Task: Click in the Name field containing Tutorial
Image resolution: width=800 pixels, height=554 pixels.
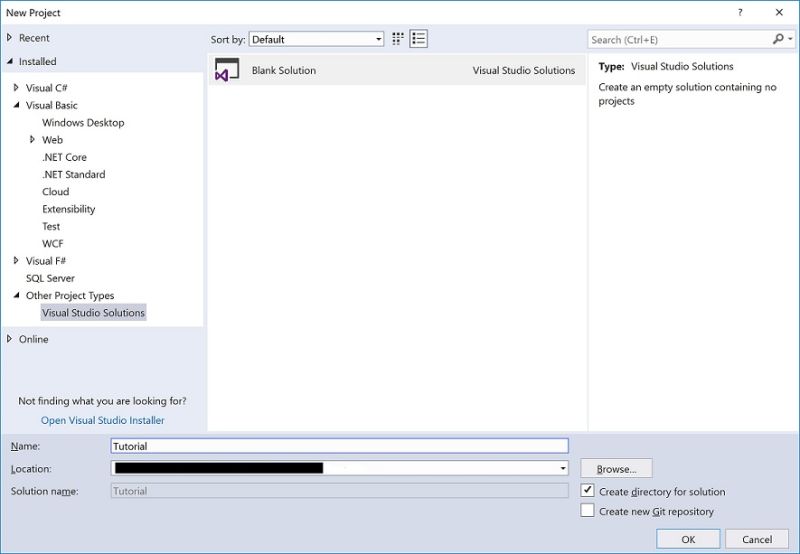Action: pos(339,446)
